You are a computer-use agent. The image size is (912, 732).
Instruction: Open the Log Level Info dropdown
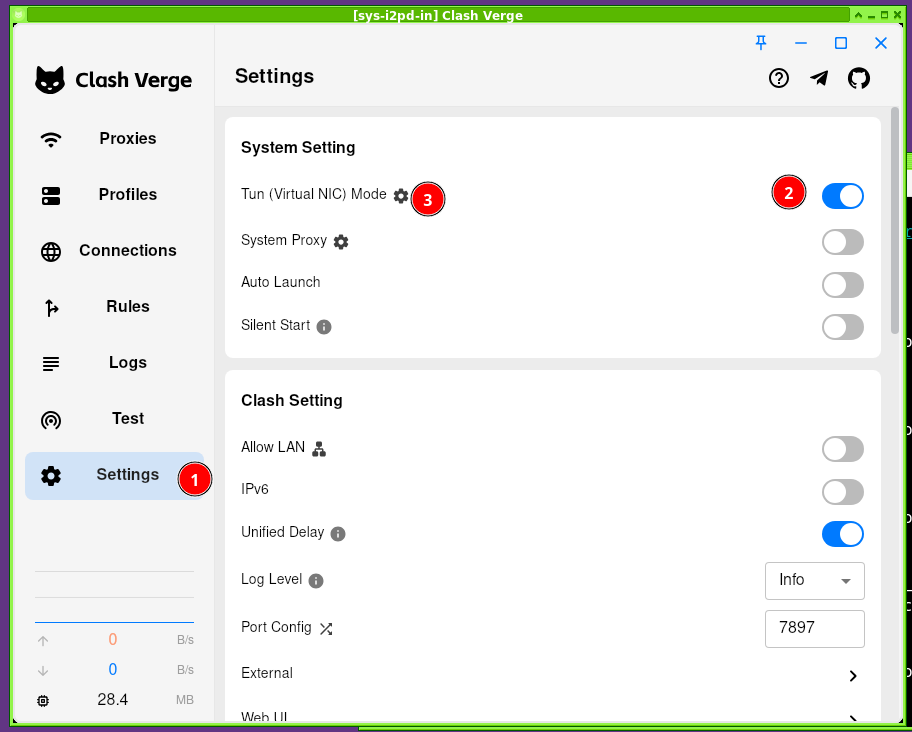[x=815, y=581]
